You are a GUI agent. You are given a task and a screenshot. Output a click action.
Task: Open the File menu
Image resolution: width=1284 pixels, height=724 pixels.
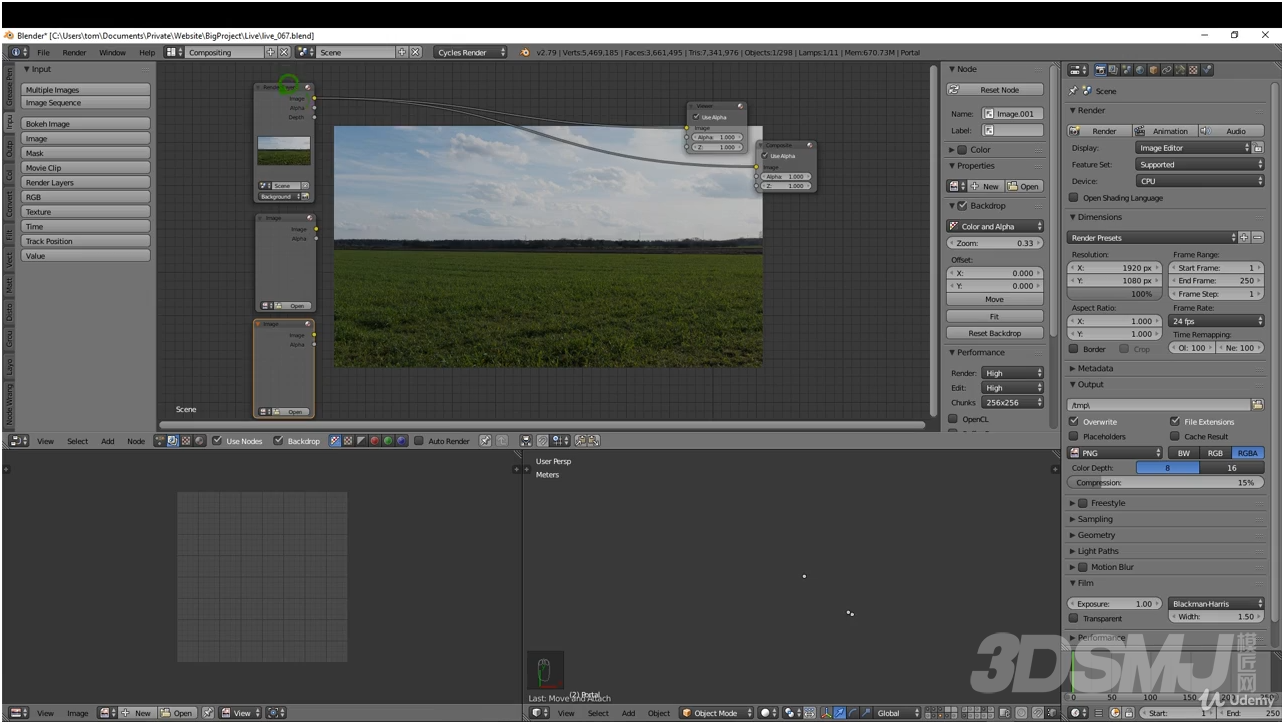(x=43, y=52)
